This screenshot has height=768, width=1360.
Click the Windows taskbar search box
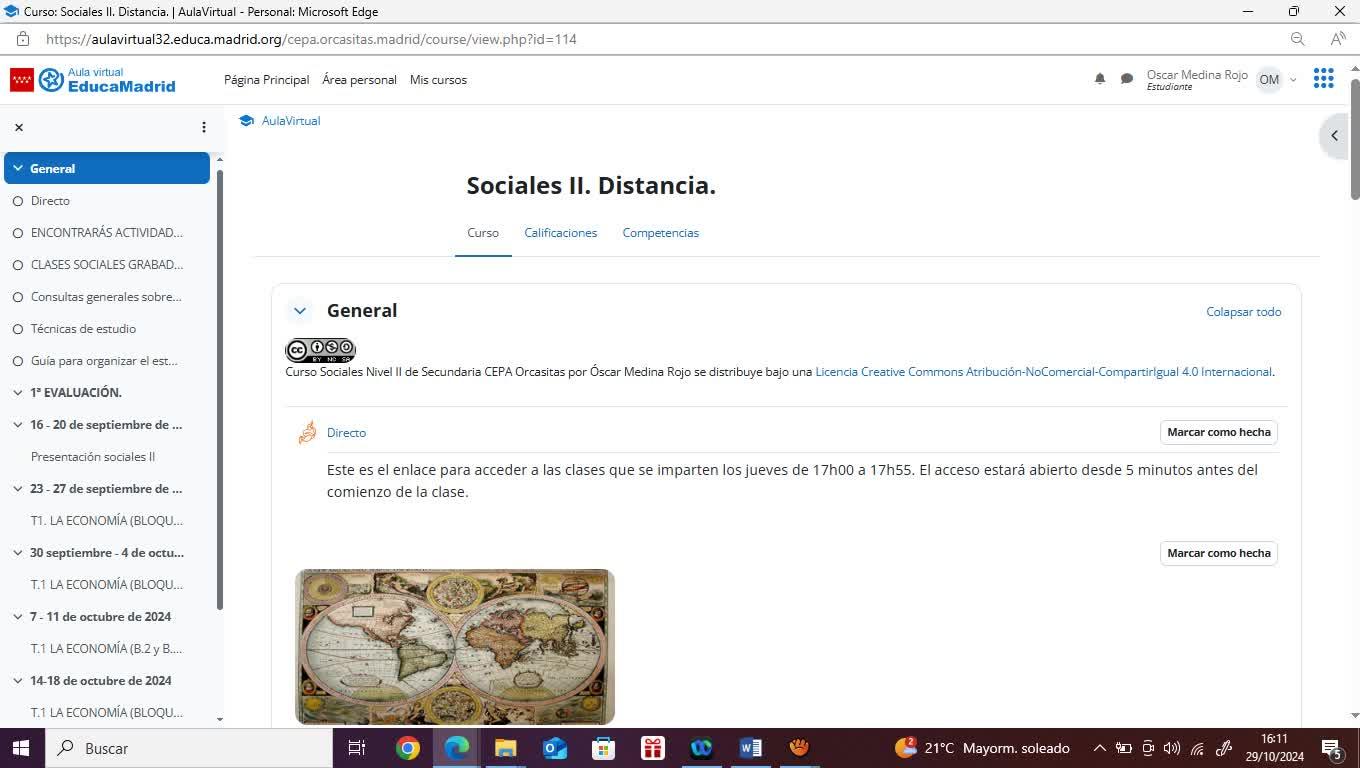tap(187, 748)
